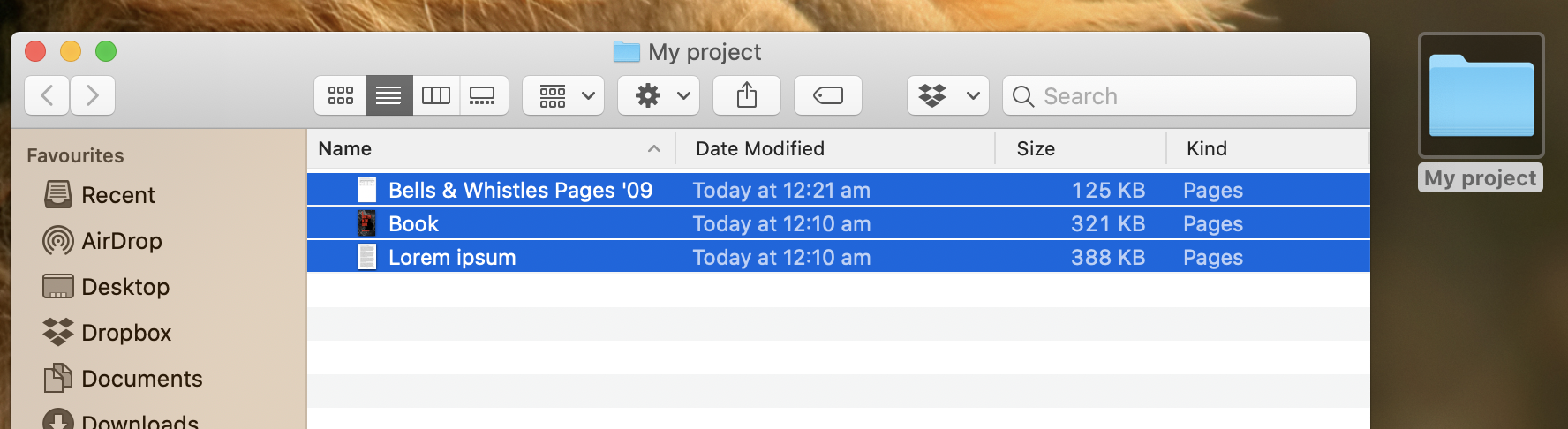Open the gear action menu
Image resolution: width=1568 pixels, height=429 pixels.
pos(659,95)
